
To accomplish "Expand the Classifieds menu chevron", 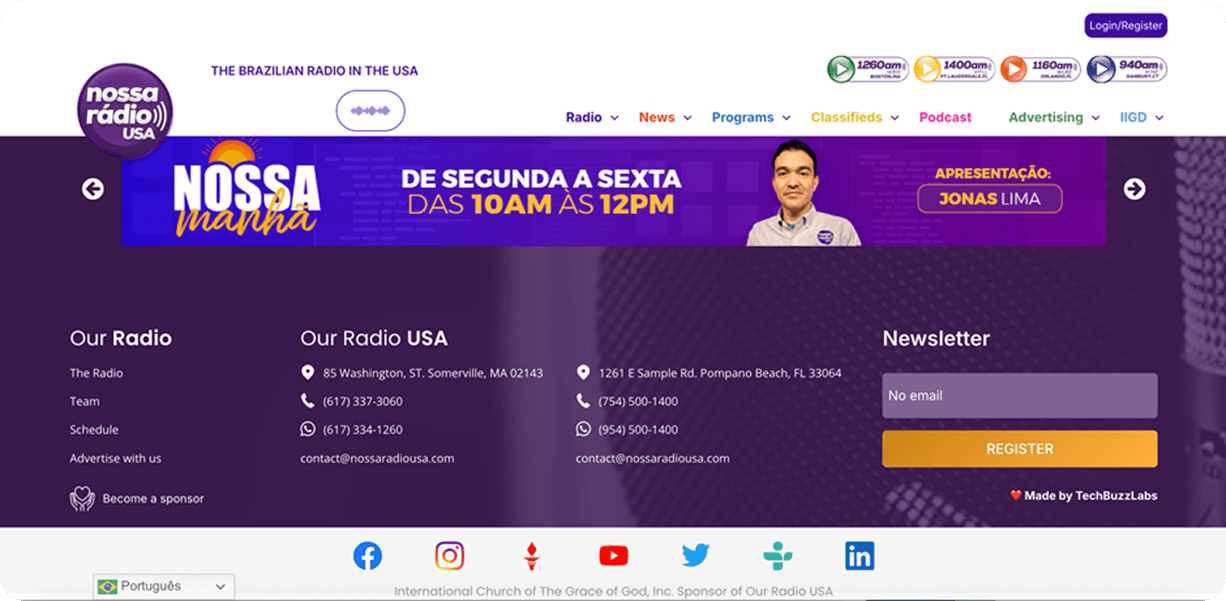I will coord(895,118).
